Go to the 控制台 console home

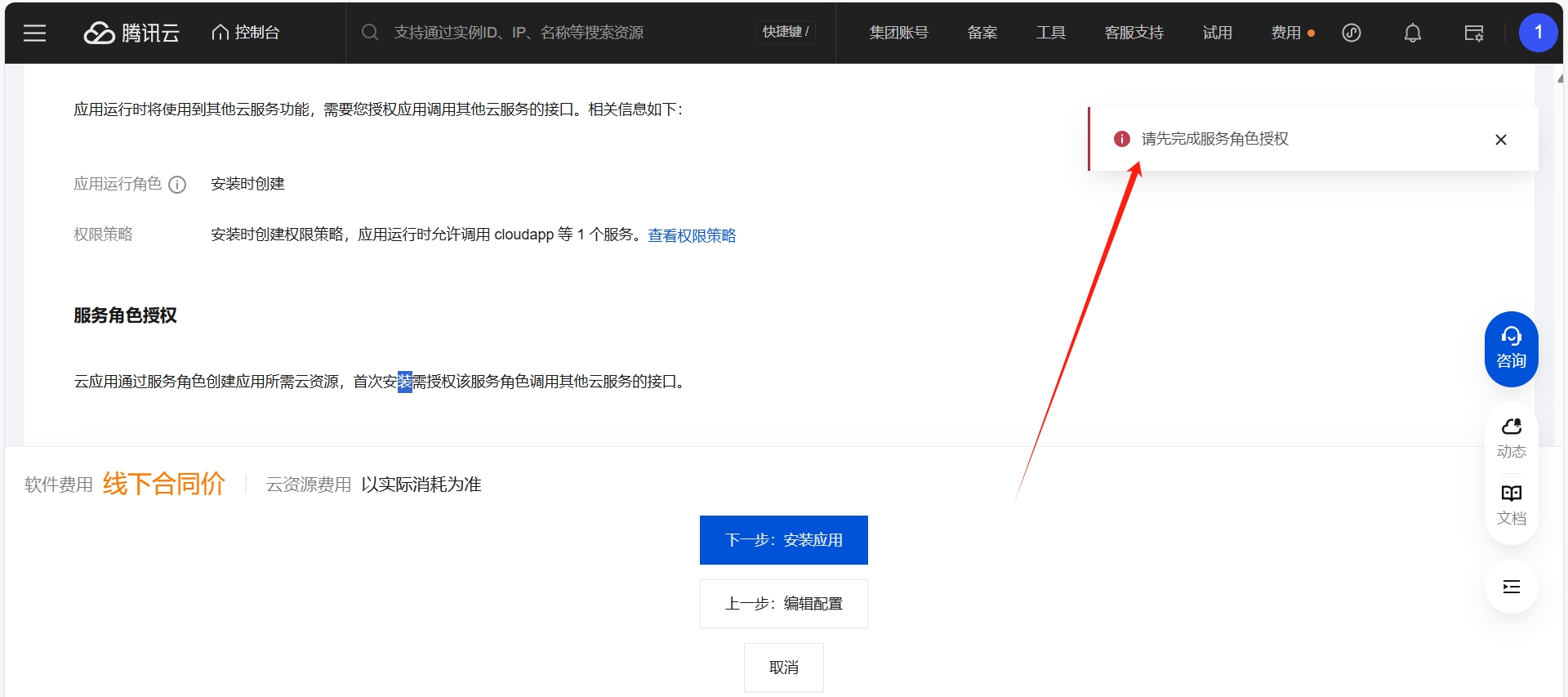[246, 33]
